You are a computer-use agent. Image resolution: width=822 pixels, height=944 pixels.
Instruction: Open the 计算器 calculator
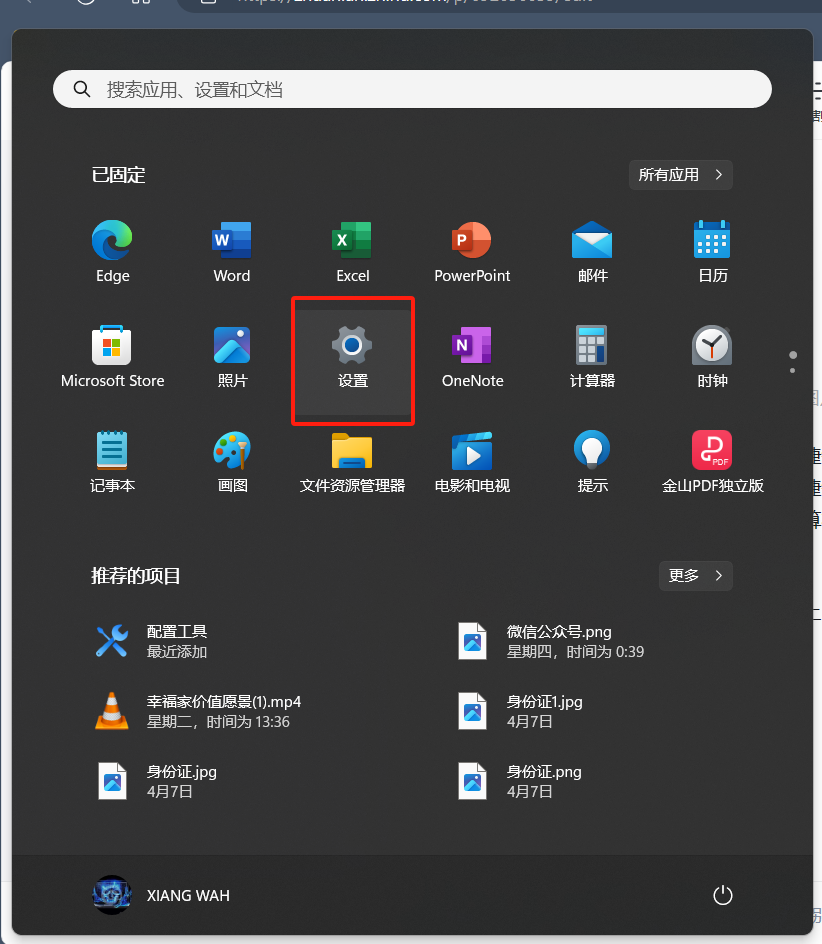(592, 356)
